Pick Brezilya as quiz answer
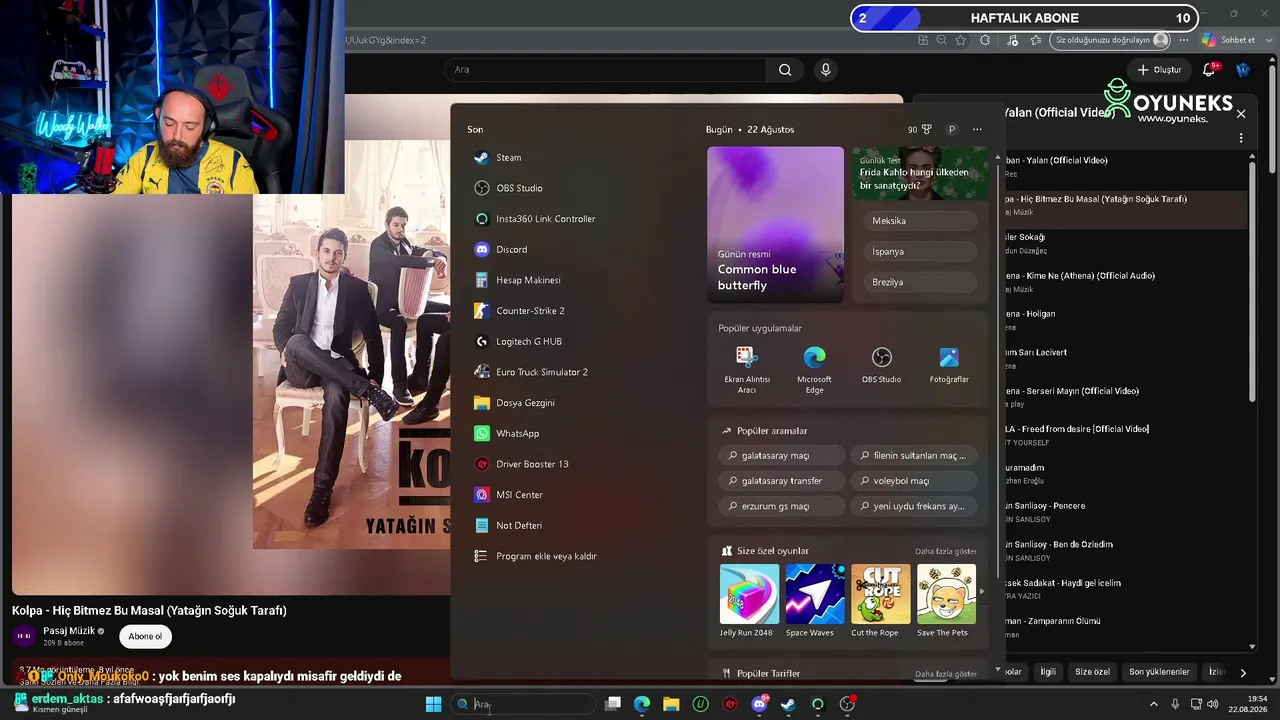1280x720 pixels. click(x=920, y=282)
